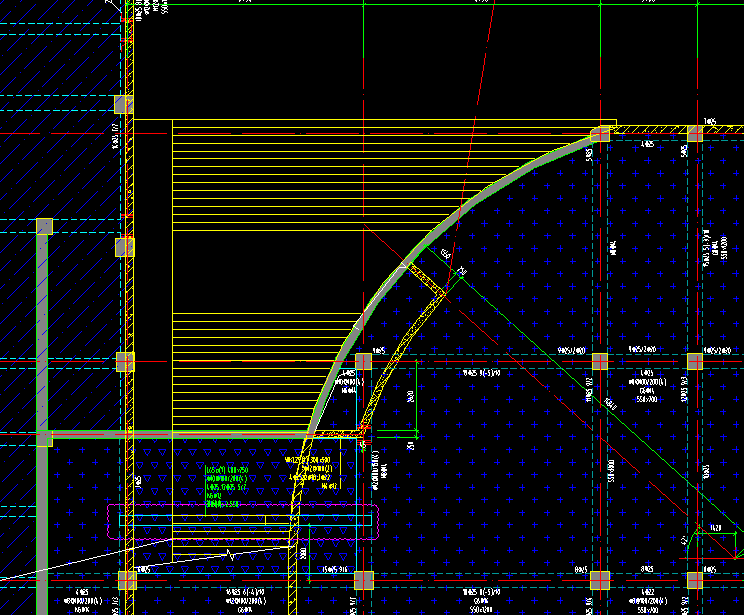Select column capping the gray vertical wall's top
Viewport: 744px width, 615px height.
[x=45, y=226]
